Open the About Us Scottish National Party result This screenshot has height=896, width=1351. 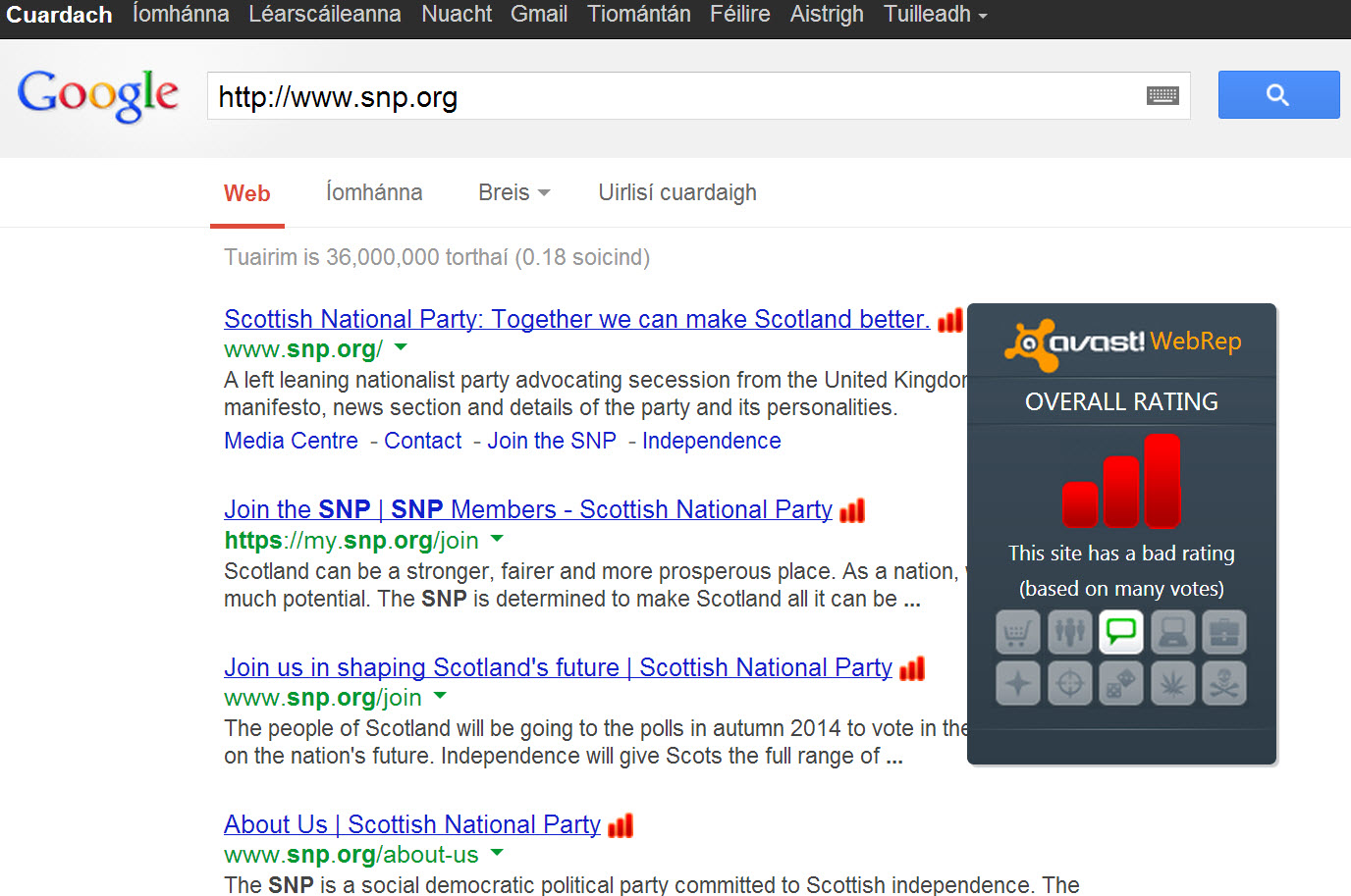tap(411, 824)
